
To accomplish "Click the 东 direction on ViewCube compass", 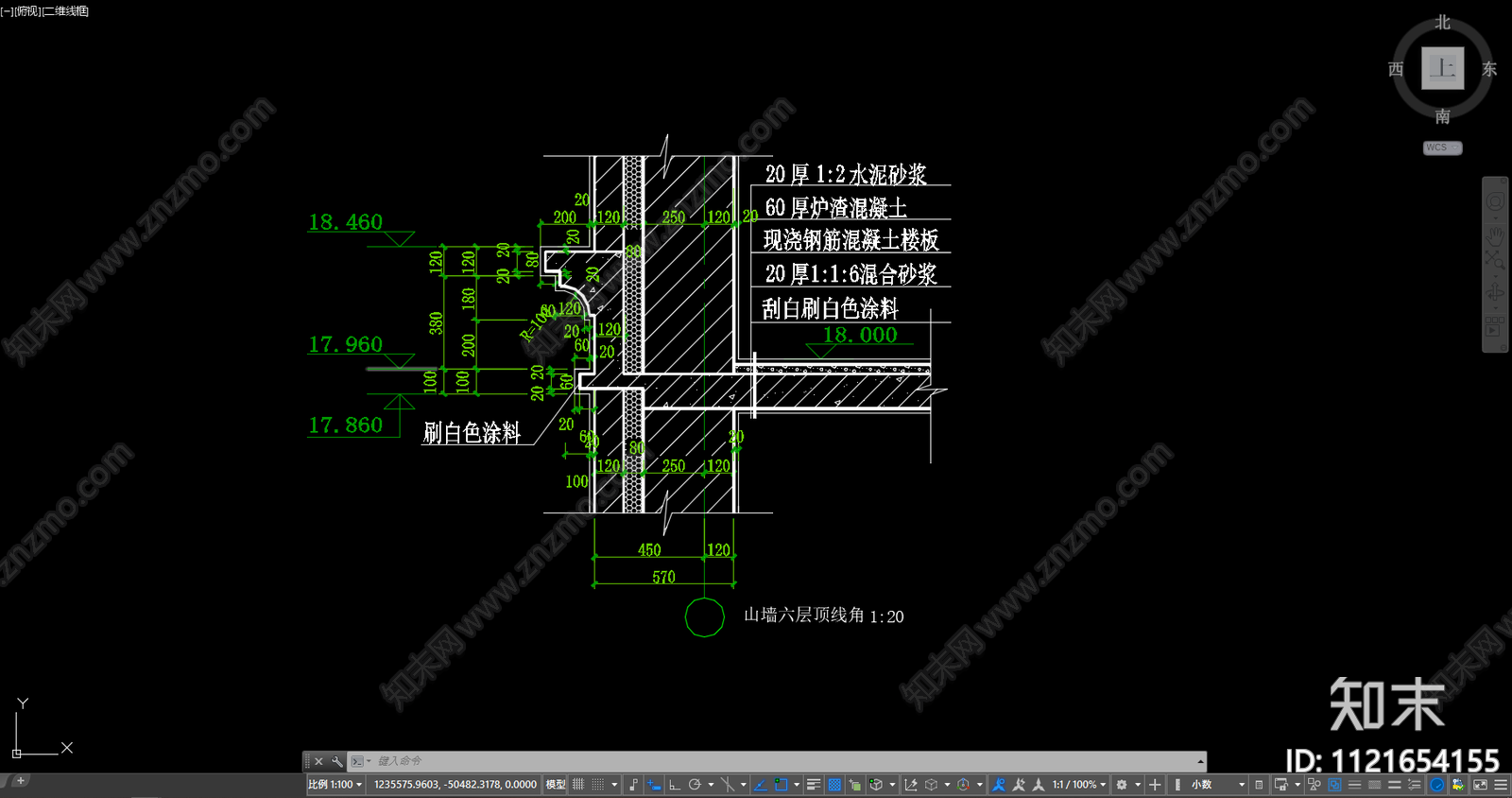I will tap(1489, 69).
